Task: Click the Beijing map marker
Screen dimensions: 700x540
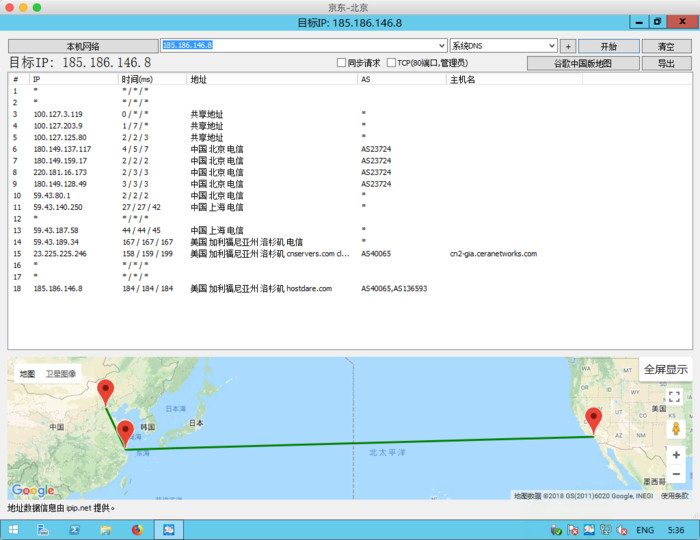Action: tap(105, 392)
